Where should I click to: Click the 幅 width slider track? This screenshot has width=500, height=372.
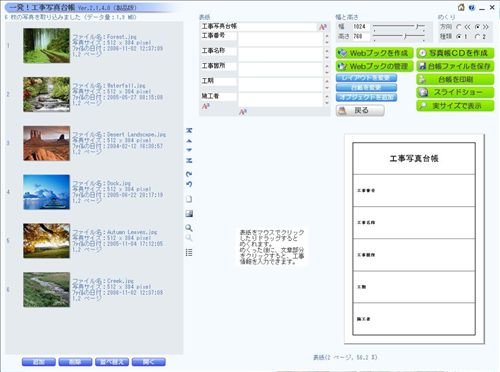point(399,26)
